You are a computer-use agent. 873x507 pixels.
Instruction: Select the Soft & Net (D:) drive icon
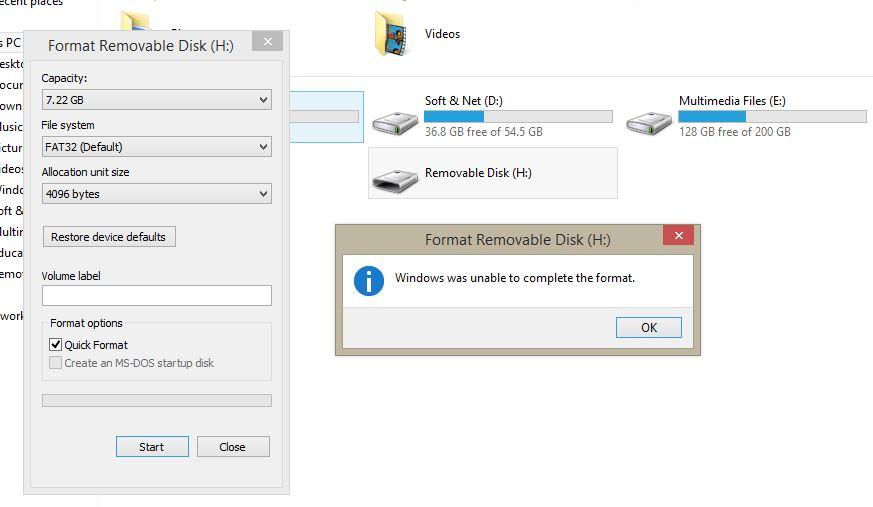click(396, 122)
